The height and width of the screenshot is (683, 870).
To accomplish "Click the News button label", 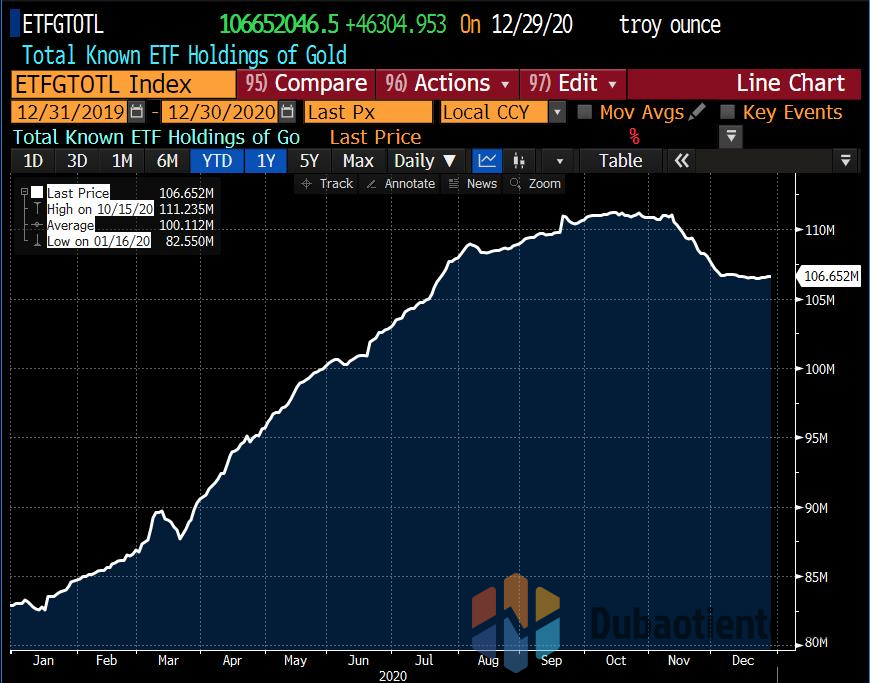I will (482, 184).
